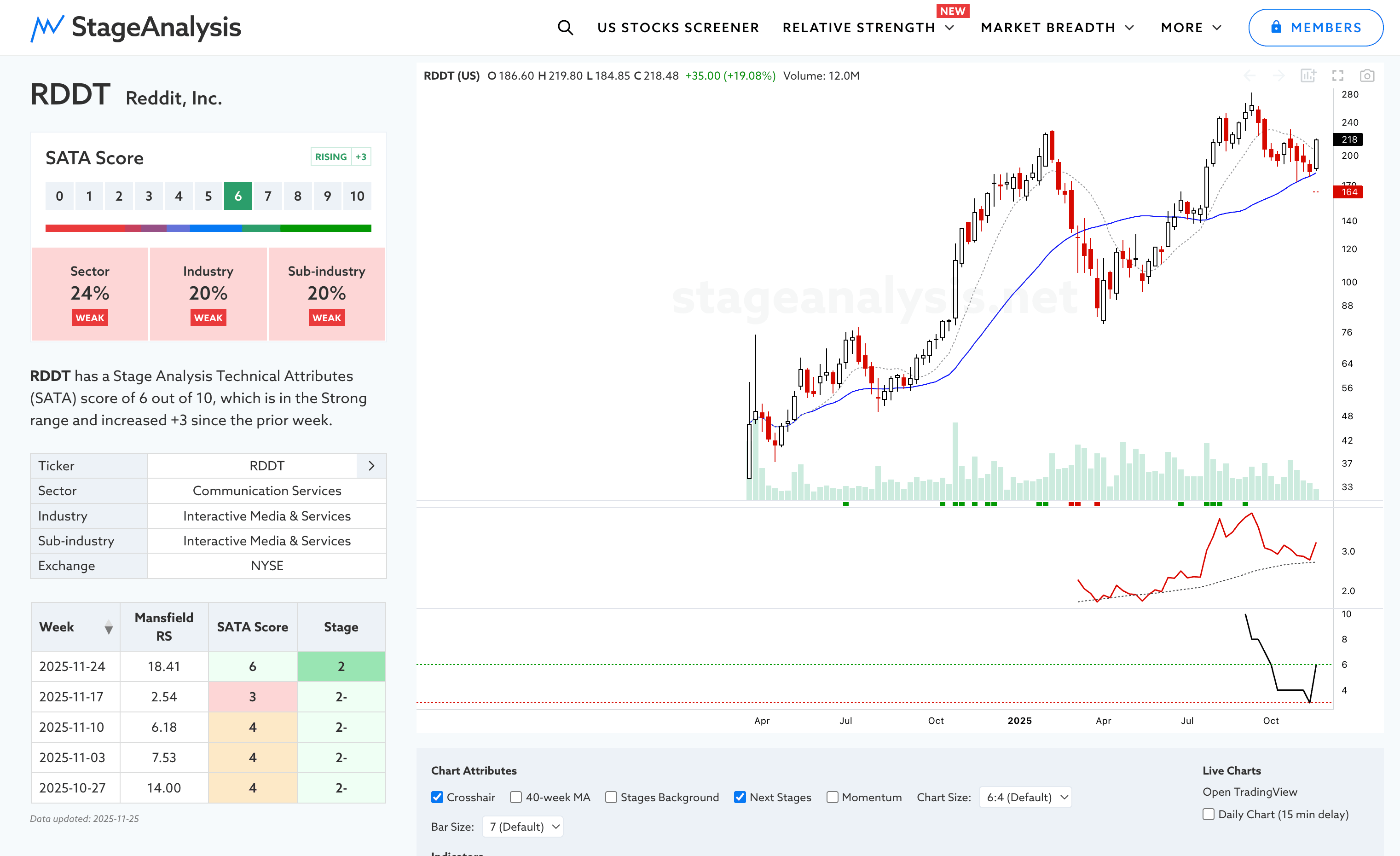Click the Sector 24% Weak card
The width and height of the screenshot is (1400, 856).
pyautogui.click(x=90, y=294)
